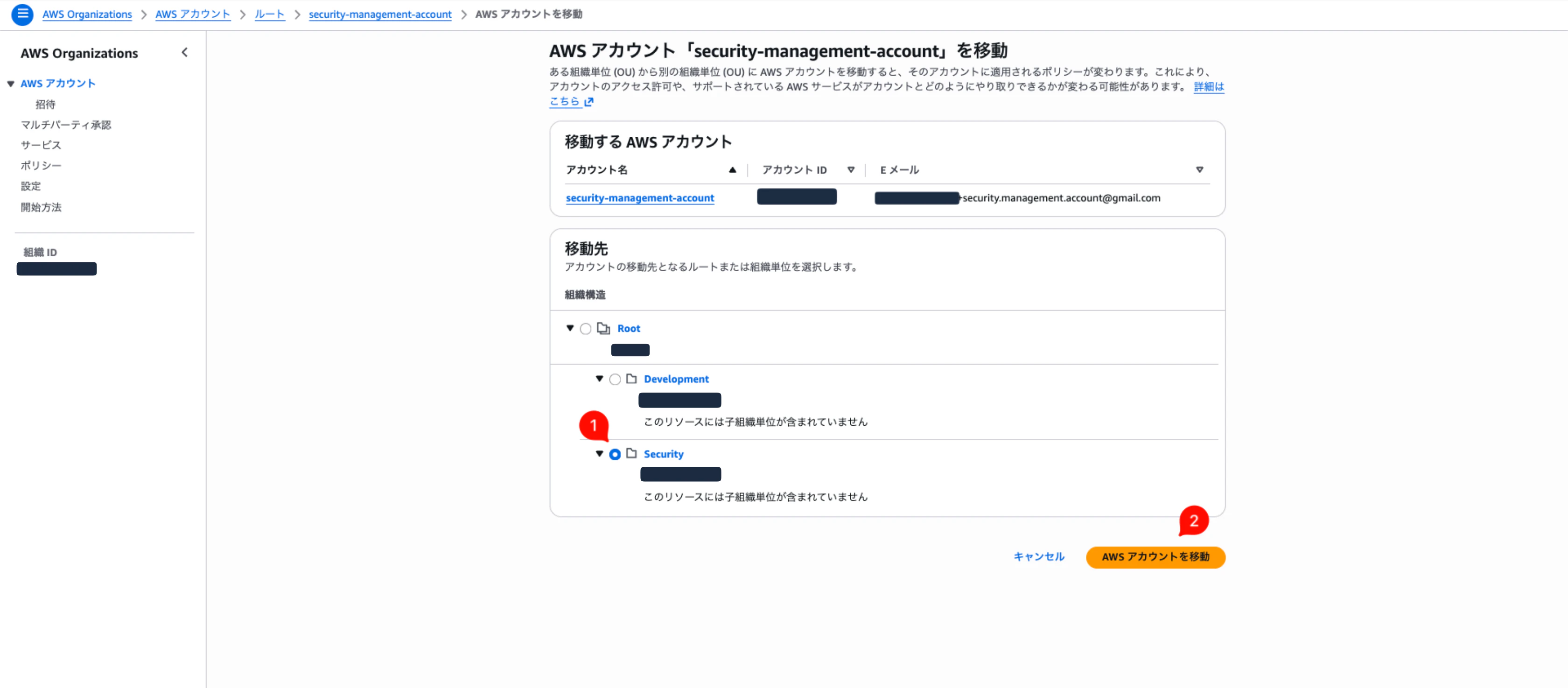This screenshot has width=1568, height=688.
Task: Collapse the Development tree node
Action: pos(600,379)
